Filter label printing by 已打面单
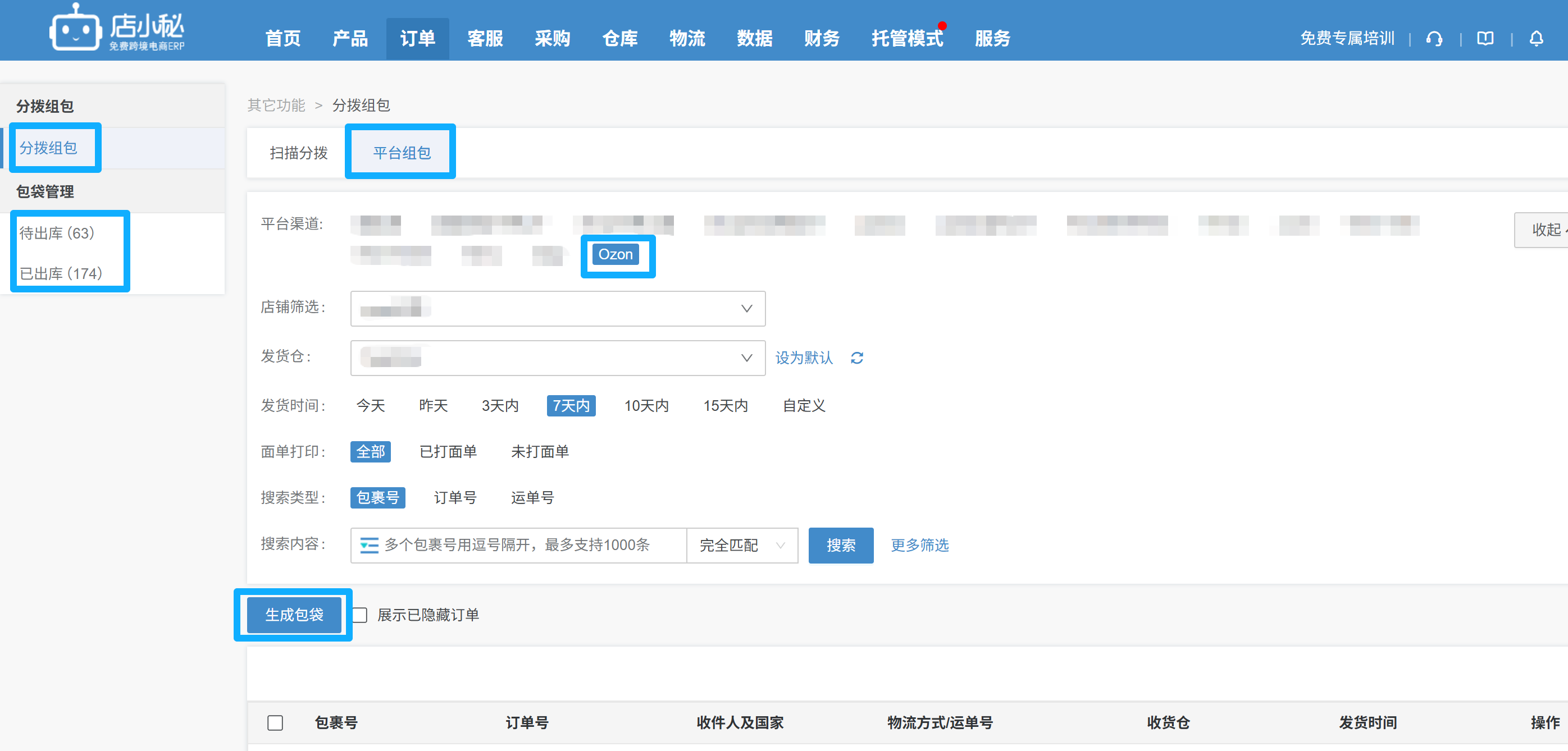Image resolution: width=1568 pixels, height=751 pixels. 448,452
